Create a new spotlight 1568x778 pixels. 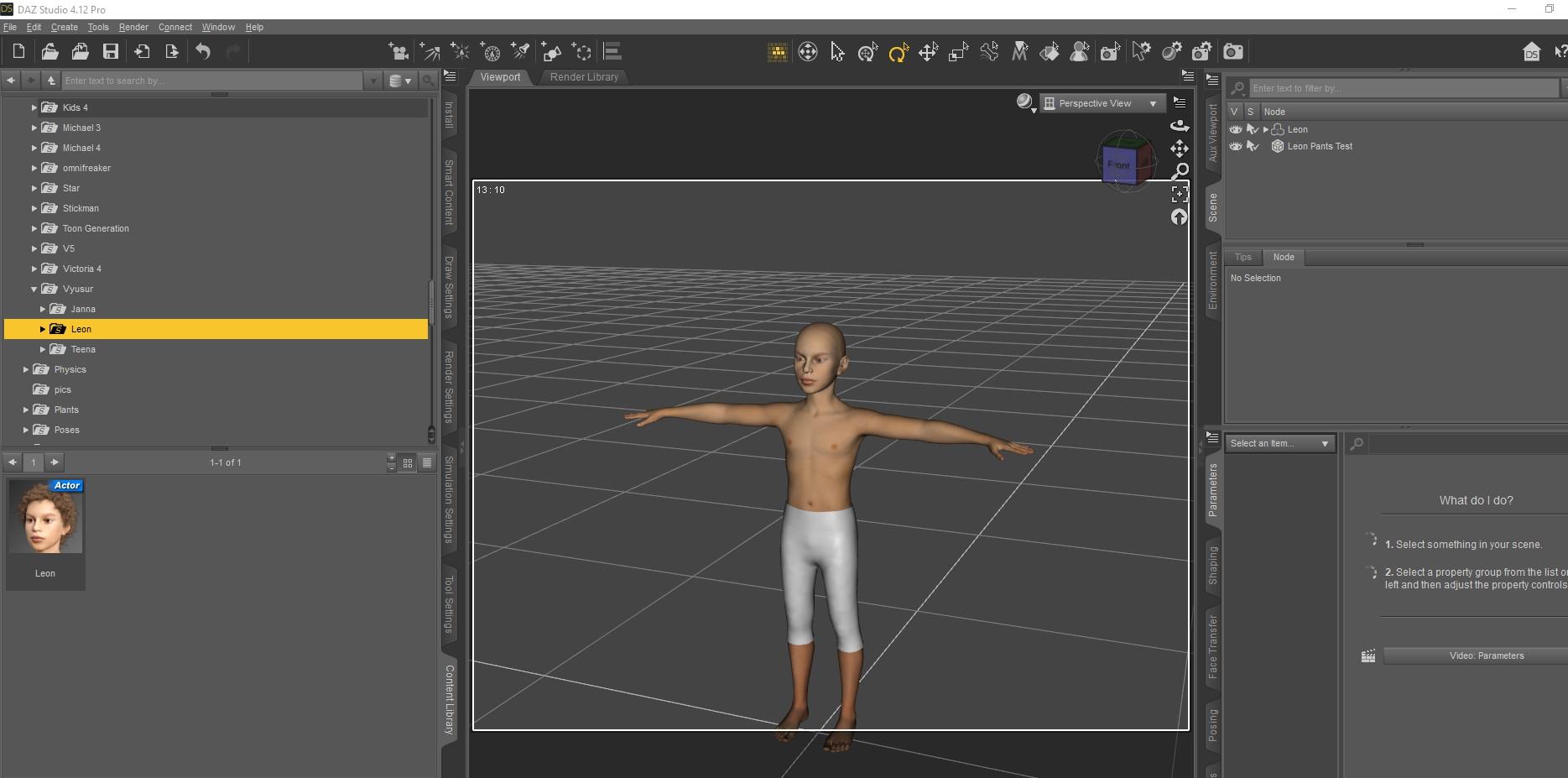click(x=520, y=52)
